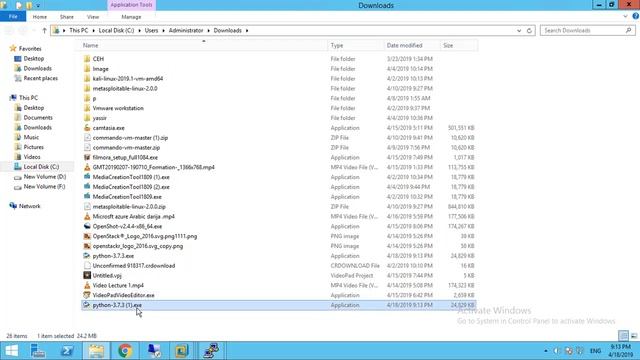Click the Users breadcrumb in address bar
Viewport: 640px width, 360px height.
pos(151,31)
